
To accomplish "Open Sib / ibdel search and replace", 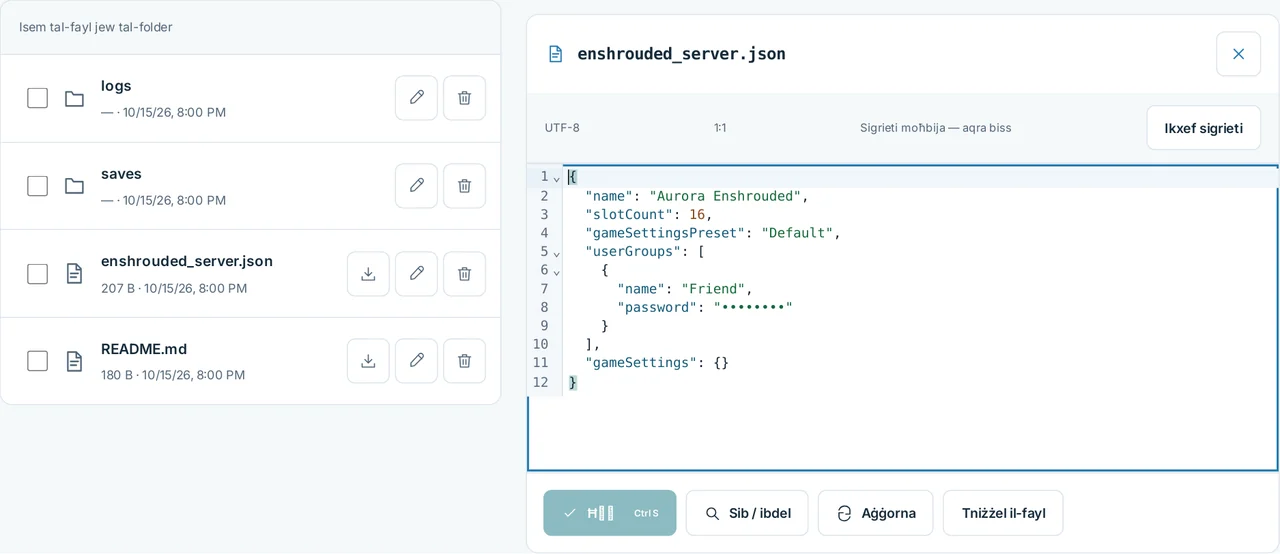I will [747, 513].
